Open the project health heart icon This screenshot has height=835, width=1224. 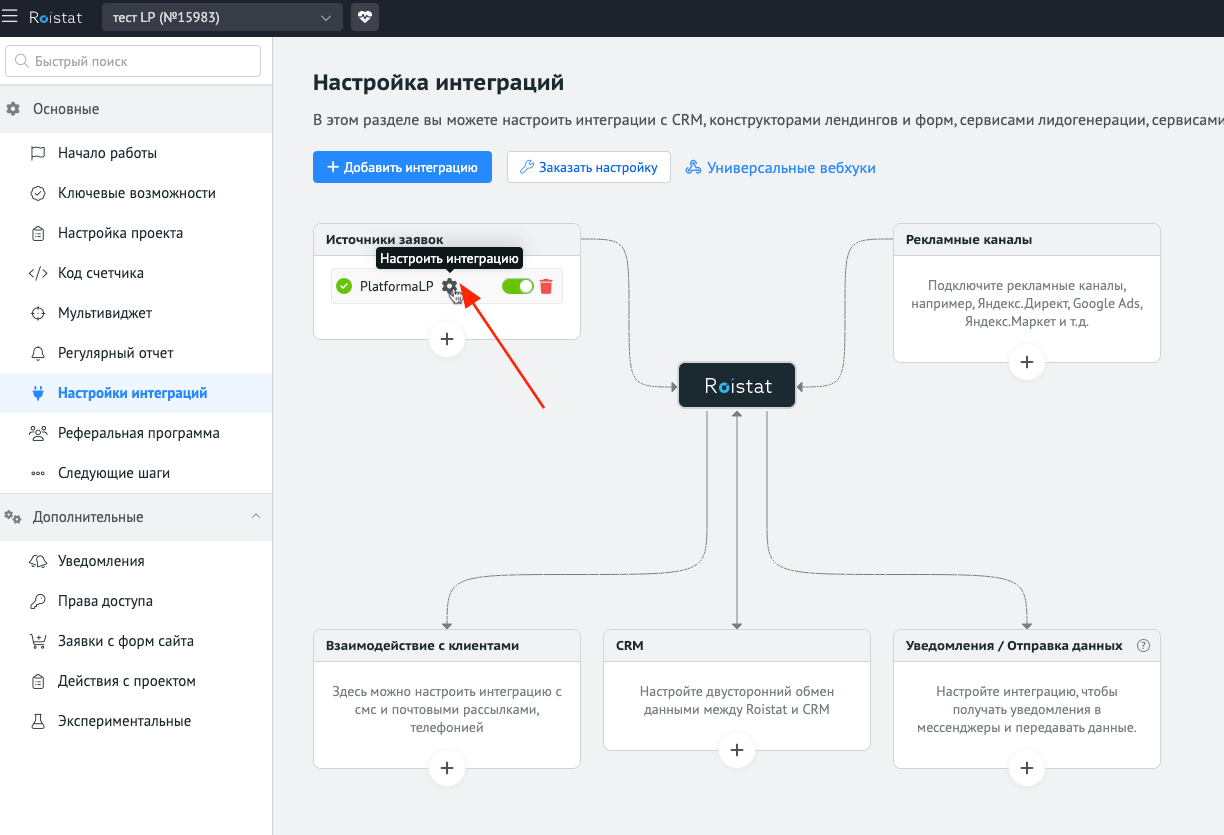click(365, 17)
